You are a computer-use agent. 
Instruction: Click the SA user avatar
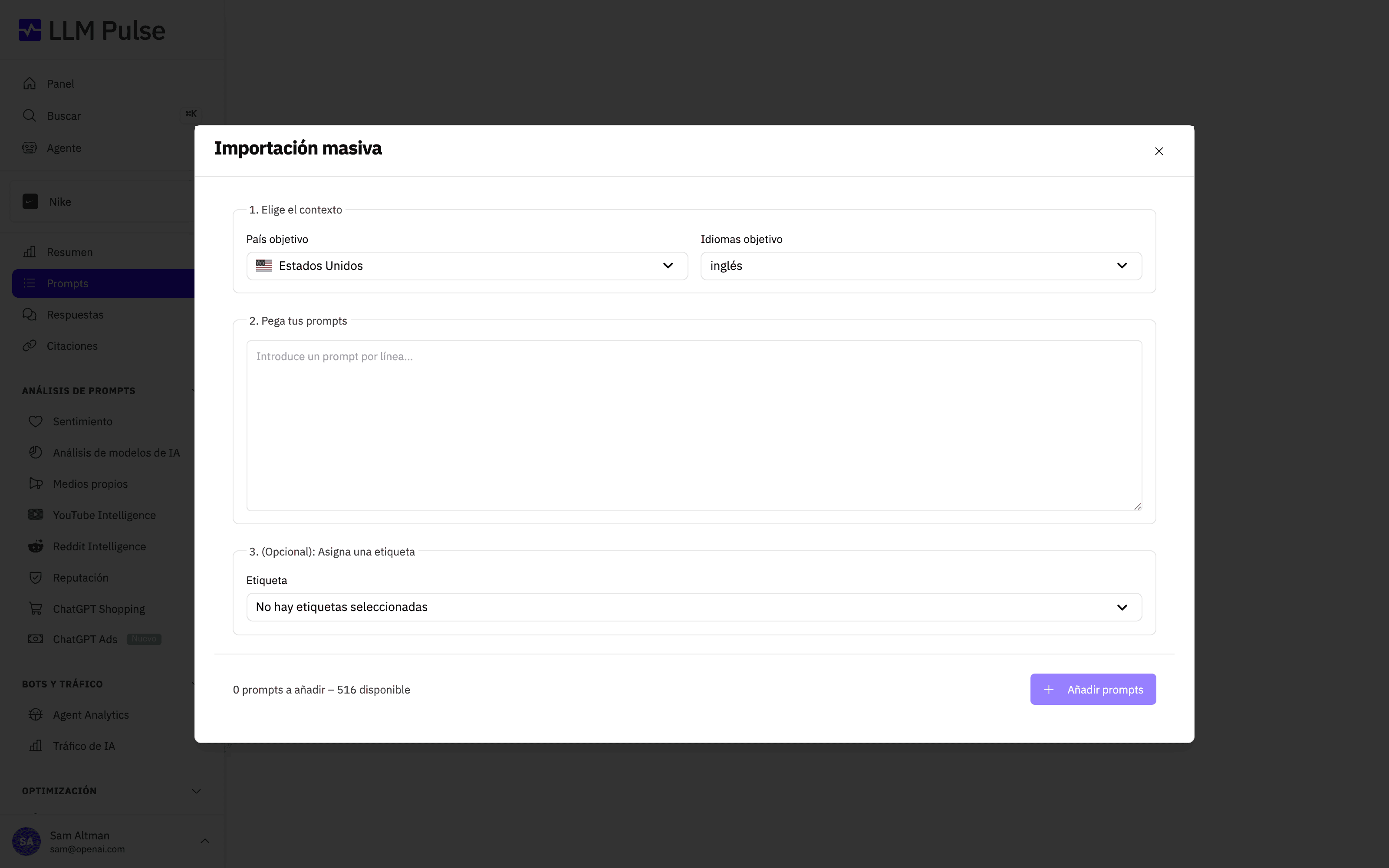tap(26, 842)
